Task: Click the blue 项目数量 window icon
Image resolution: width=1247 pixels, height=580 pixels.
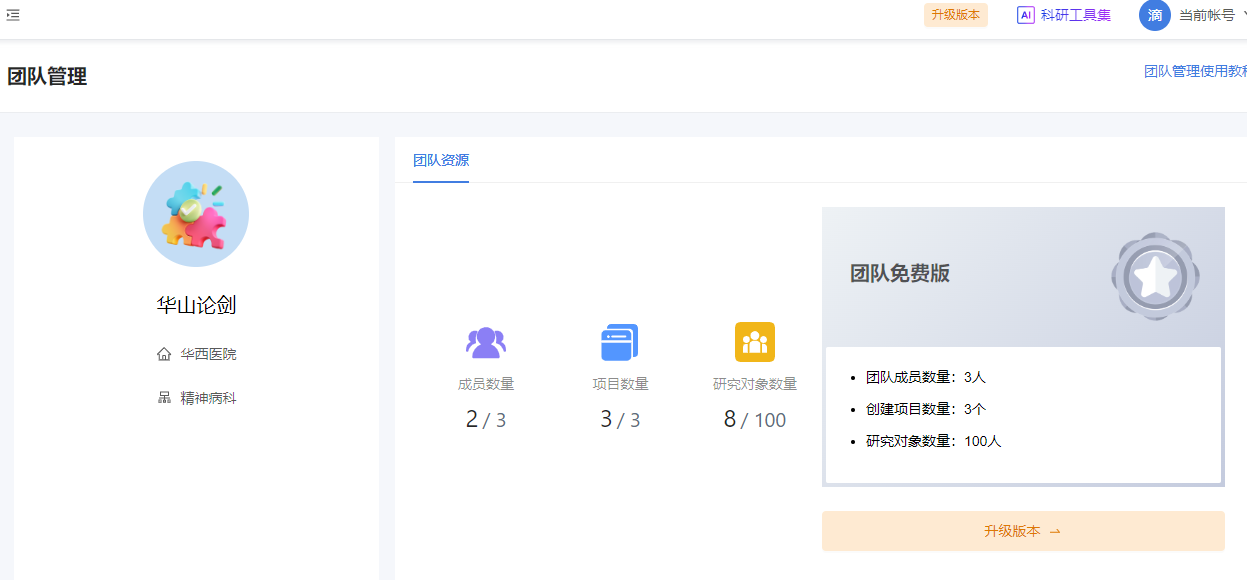Action: click(x=620, y=343)
